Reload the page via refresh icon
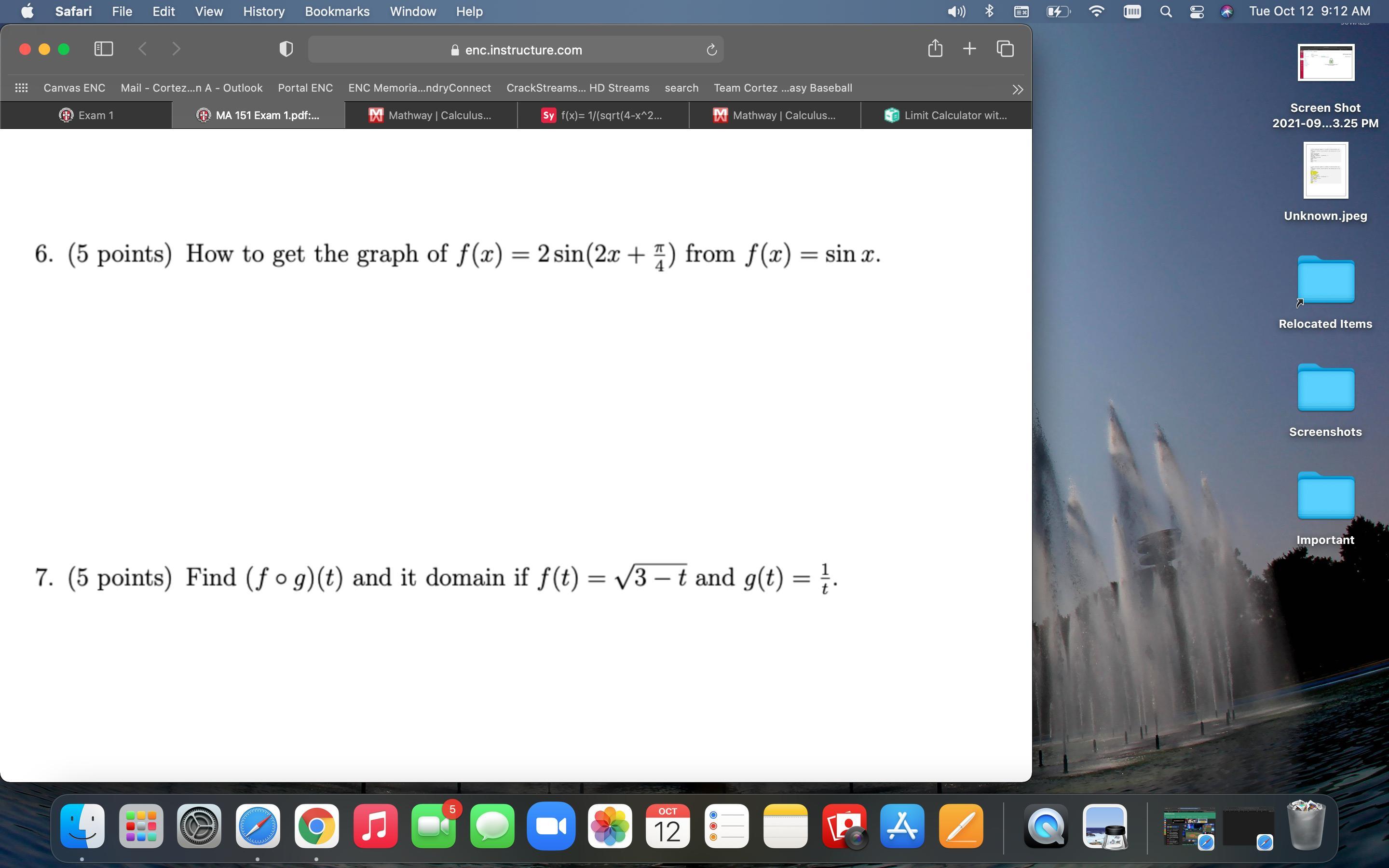The width and height of the screenshot is (1389, 868). [x=711, y=50]
